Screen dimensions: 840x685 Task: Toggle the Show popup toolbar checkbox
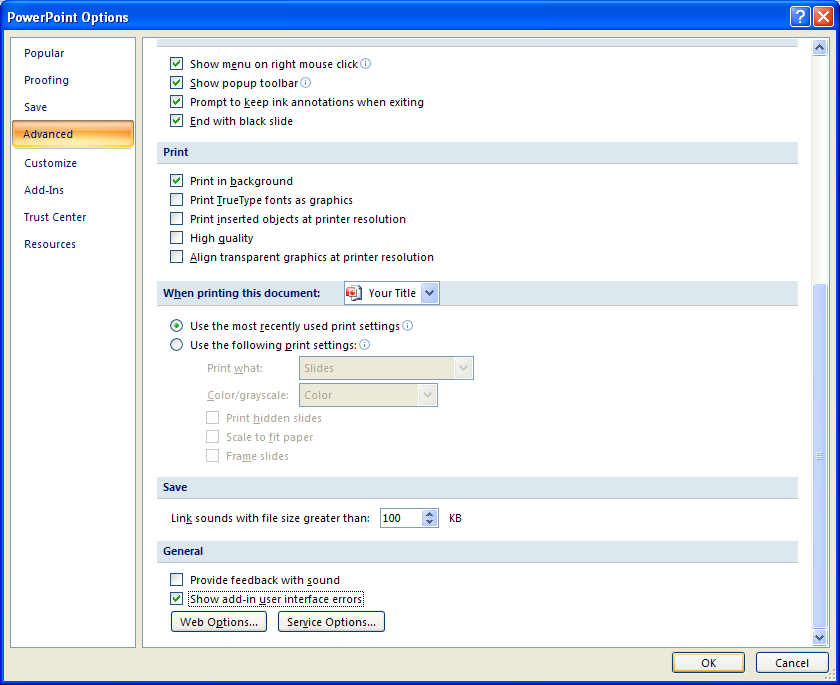(x=176, y=82)
